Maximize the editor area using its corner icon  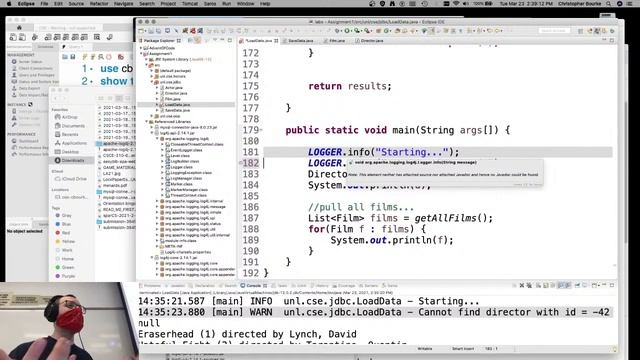tap(611, 40)
